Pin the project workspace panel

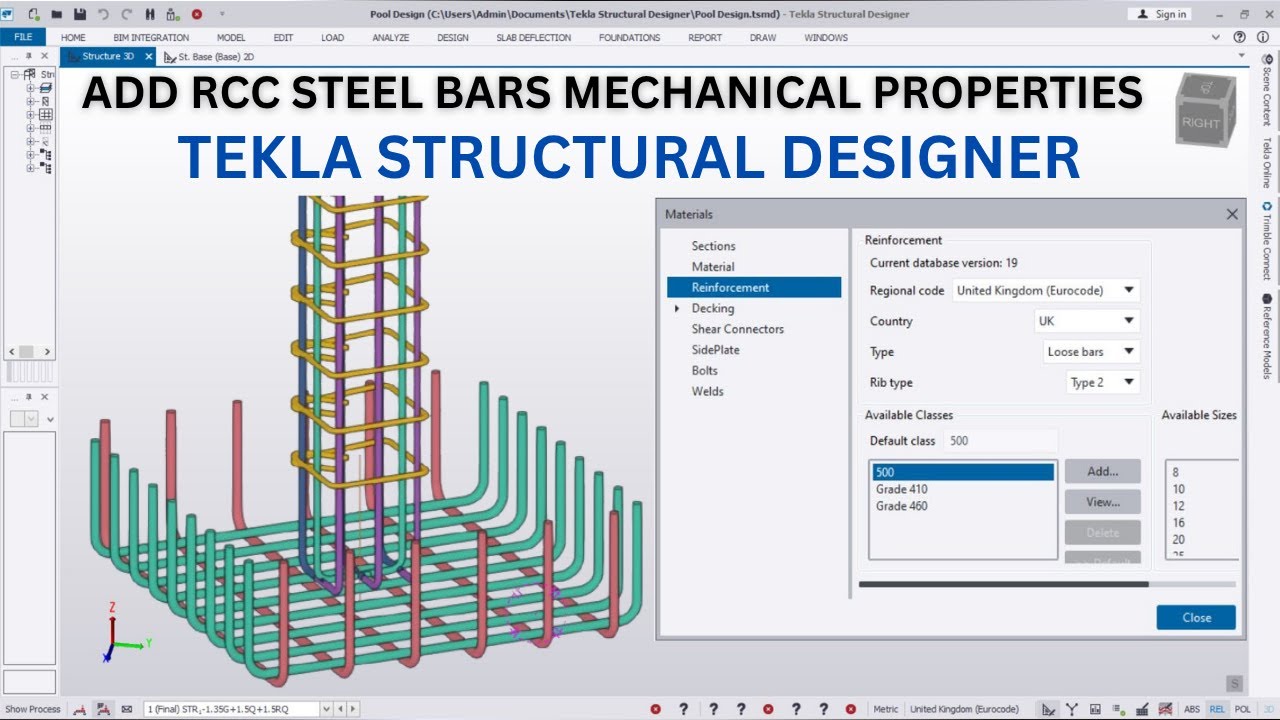pyautogui.click(x=28, y=56)
